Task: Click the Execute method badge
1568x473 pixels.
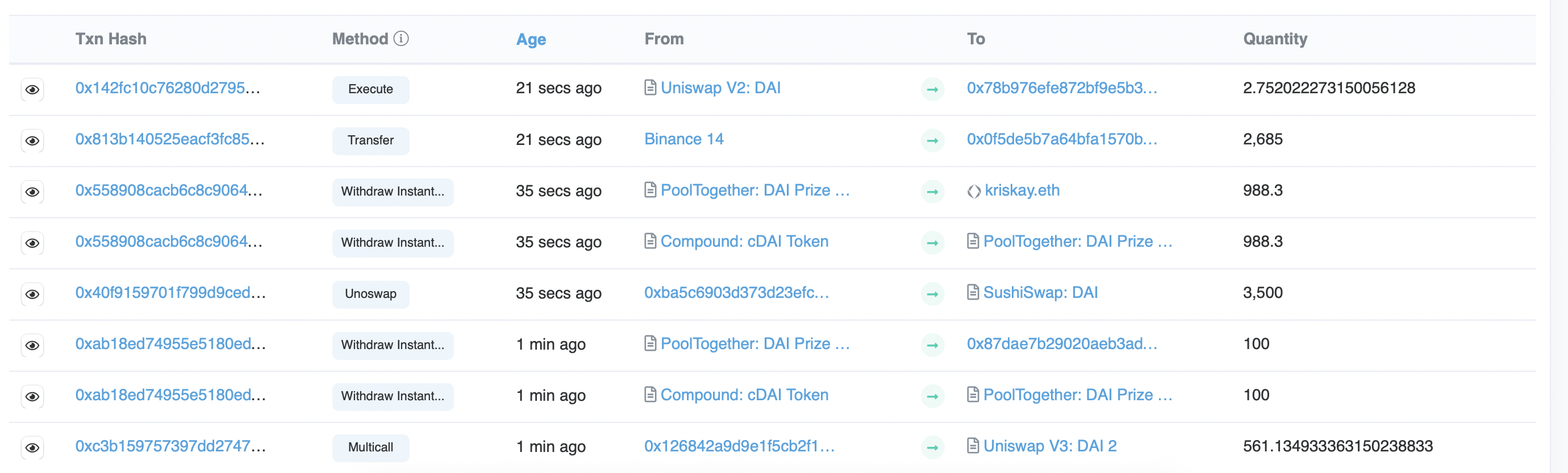Action: click(x=370, y=89)
